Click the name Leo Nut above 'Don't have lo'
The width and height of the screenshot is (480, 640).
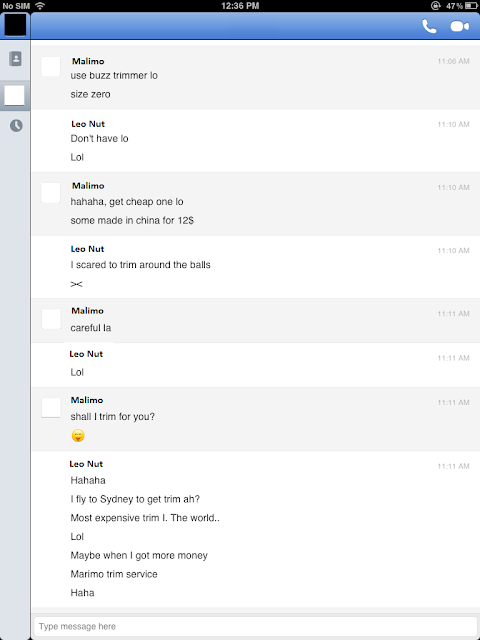point(88,124)
